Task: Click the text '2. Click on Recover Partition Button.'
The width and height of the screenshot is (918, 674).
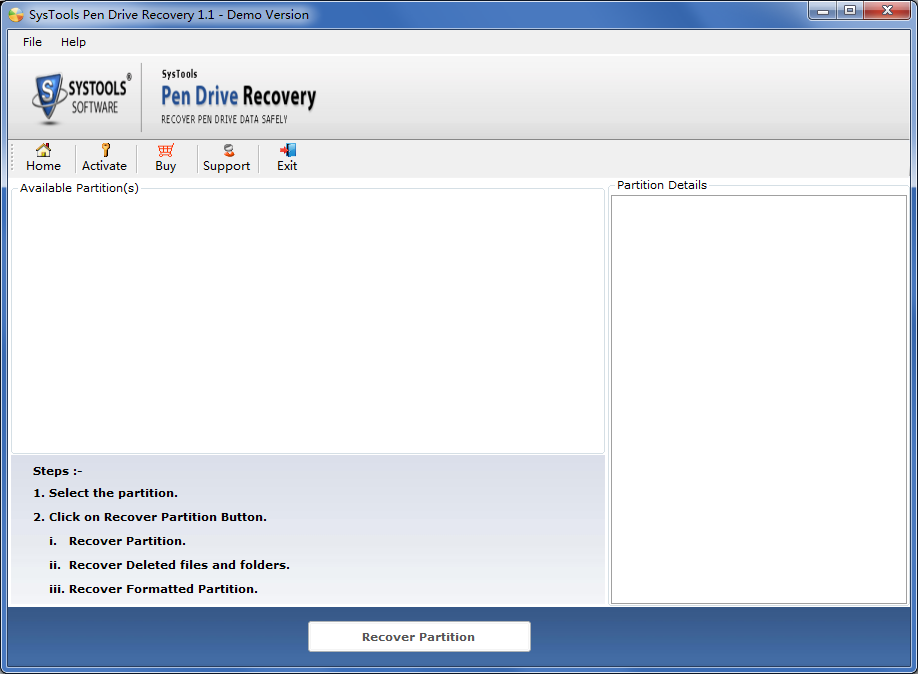Action: (150, 517)
